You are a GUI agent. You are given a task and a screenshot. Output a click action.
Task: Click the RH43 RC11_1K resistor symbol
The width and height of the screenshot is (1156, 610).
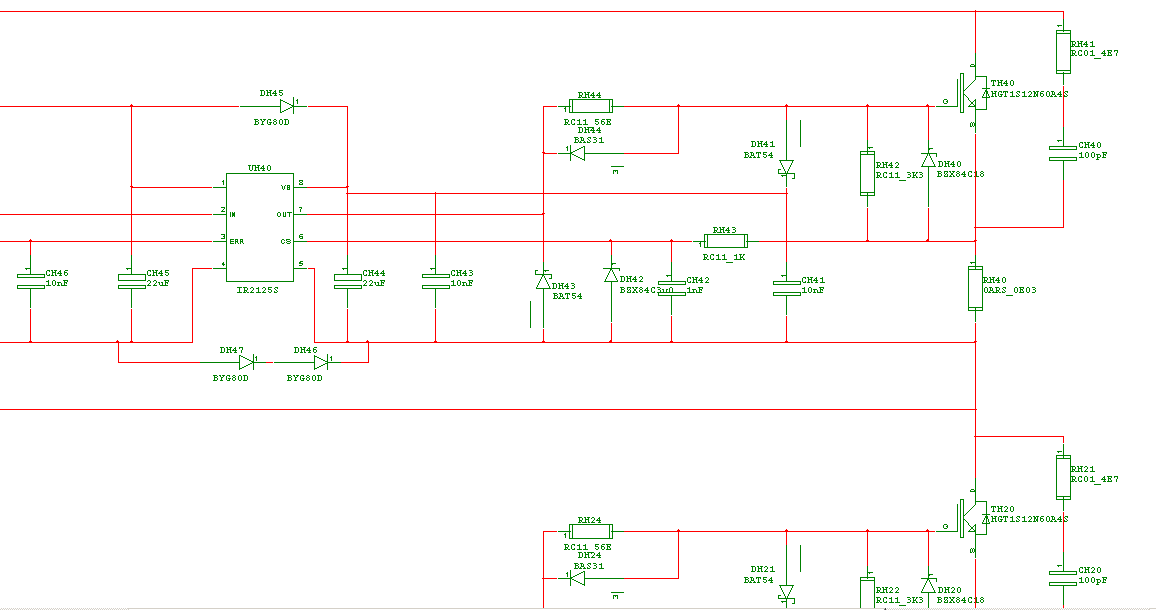click(725, 240)
